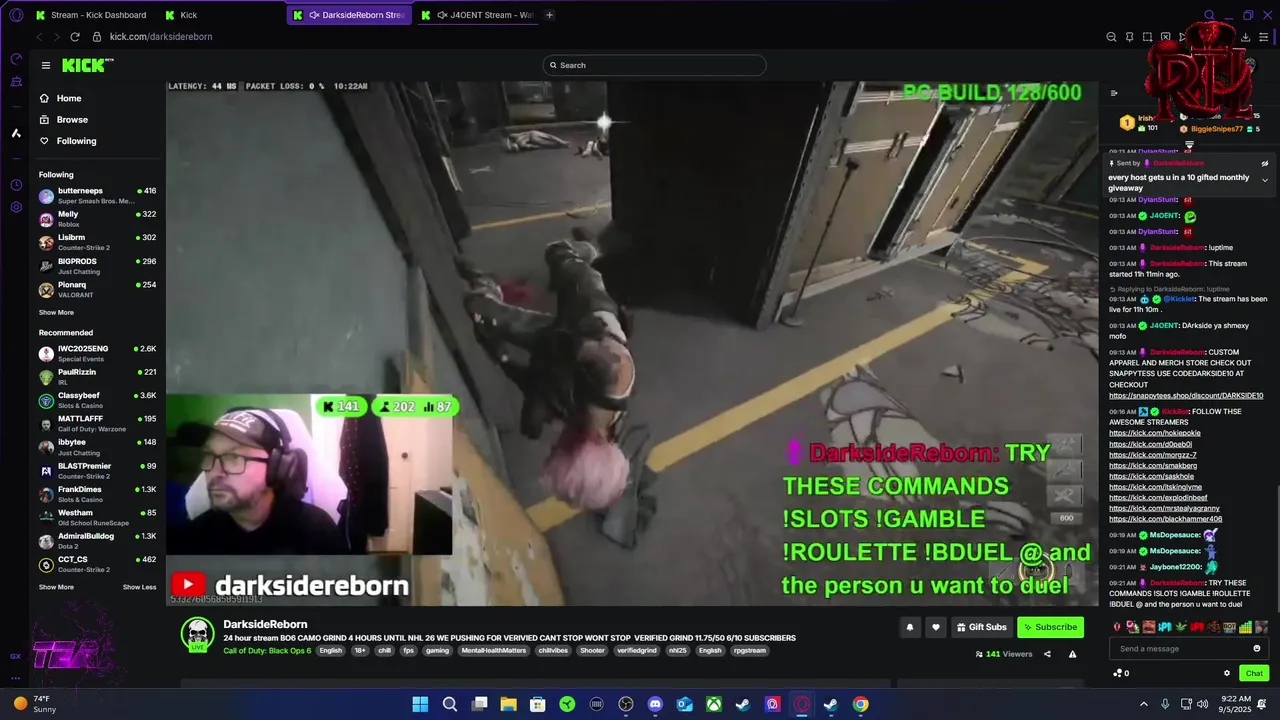Expand Following list with Show More

coord(56,312)
